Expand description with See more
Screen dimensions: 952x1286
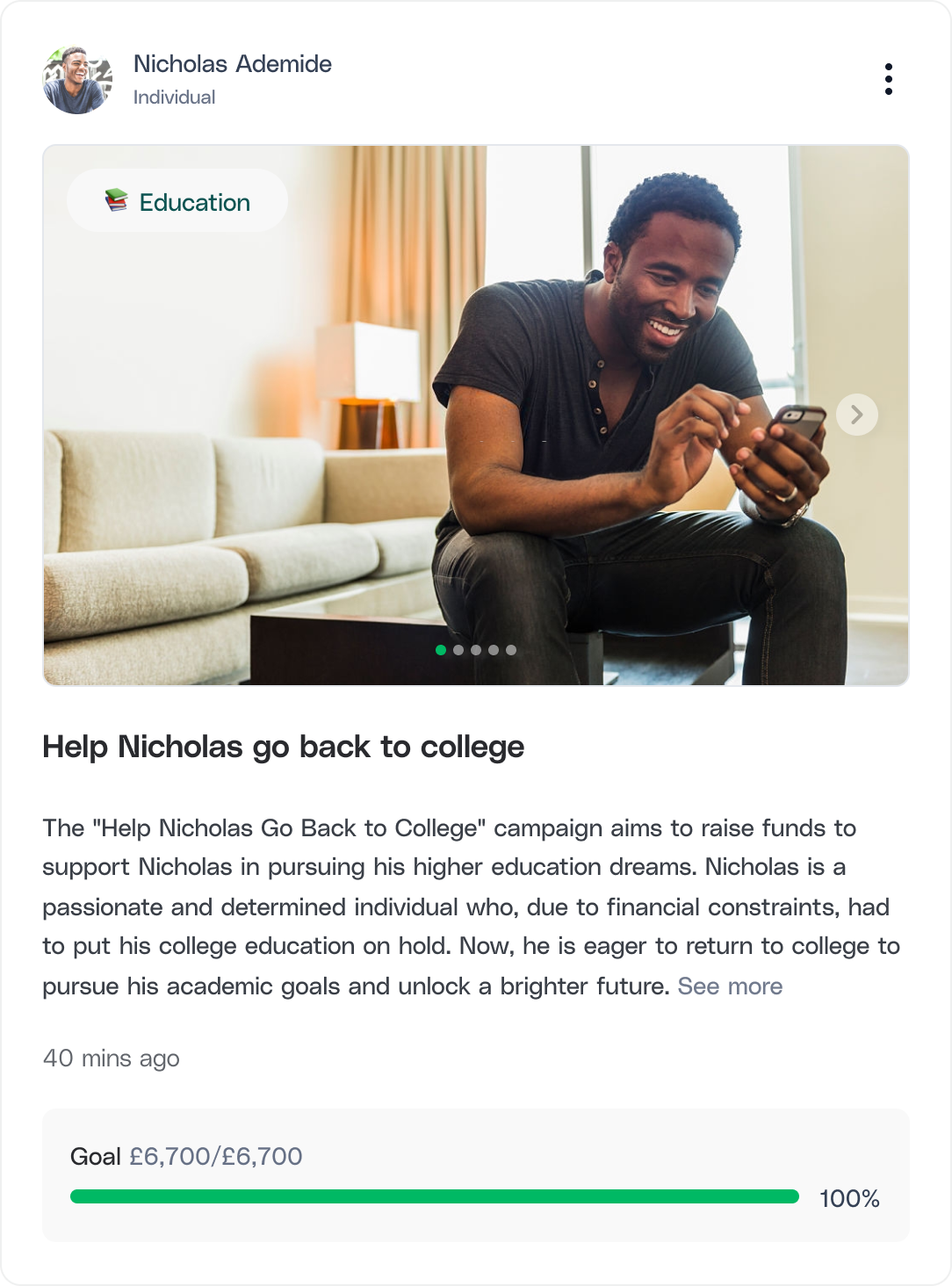coord(730,986)
